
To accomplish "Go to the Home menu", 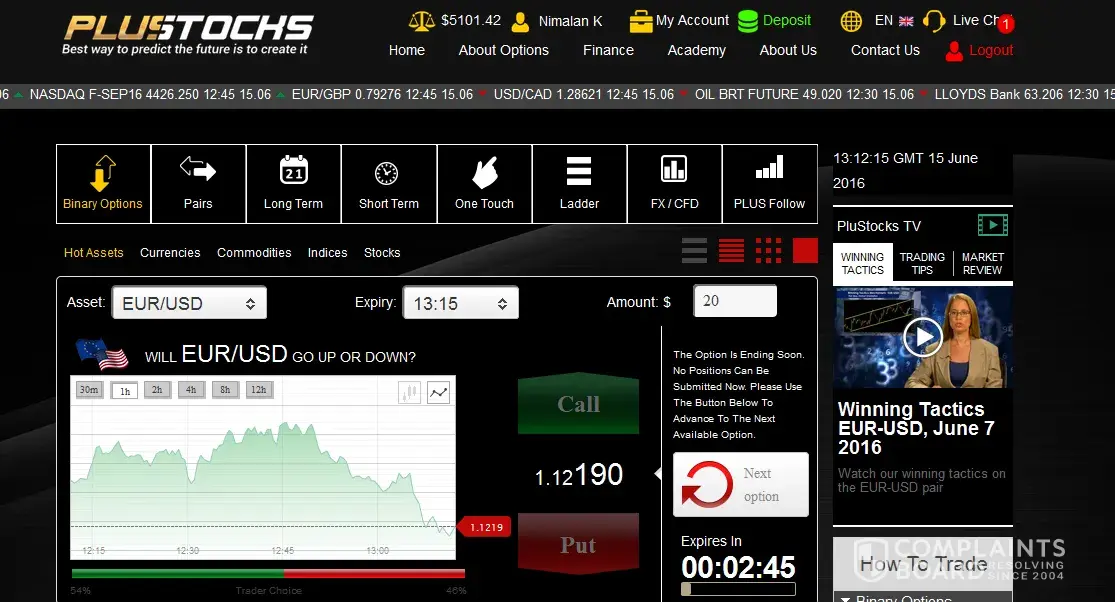I will pyautogui.click(x=407, y=50).
